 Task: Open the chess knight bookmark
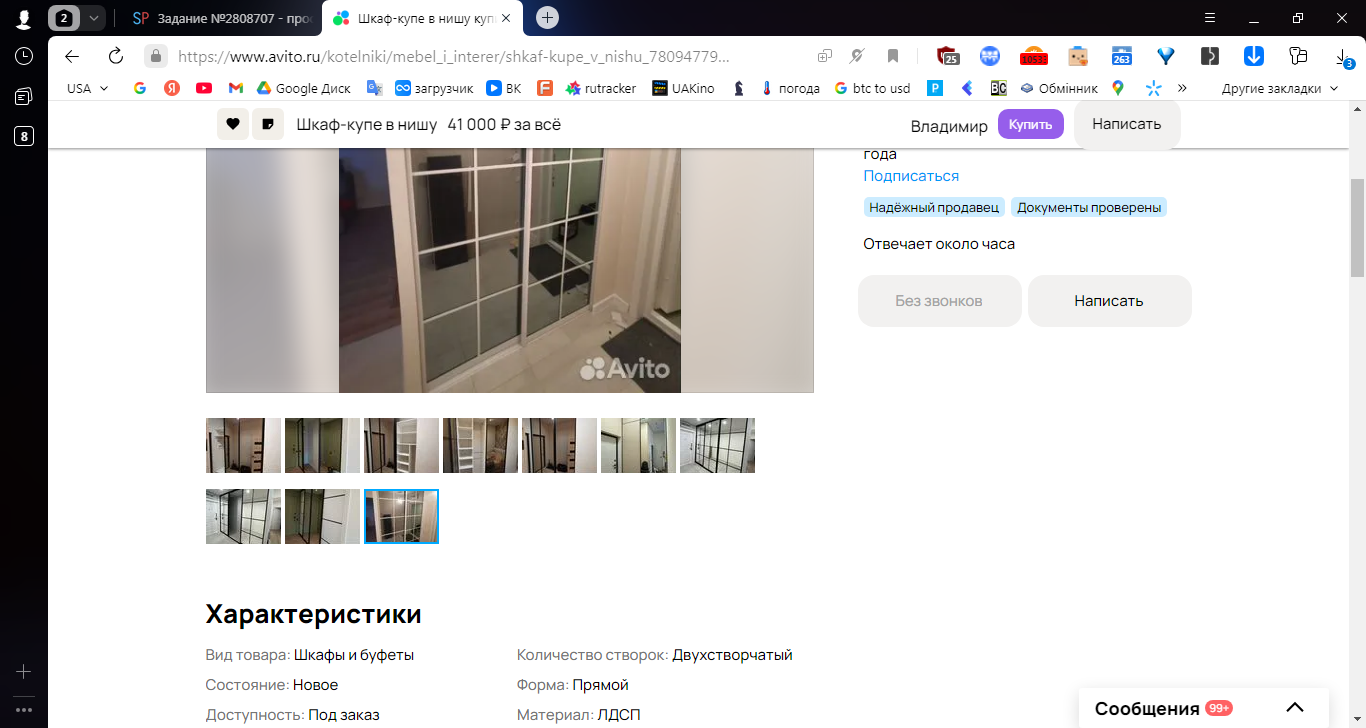739,88
